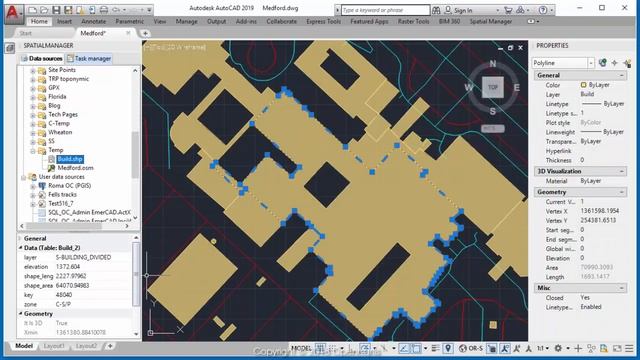The height and width of the screenshot is (360, 640).
Task: Switch to the Start document tab
Action: tap(25, 33)
